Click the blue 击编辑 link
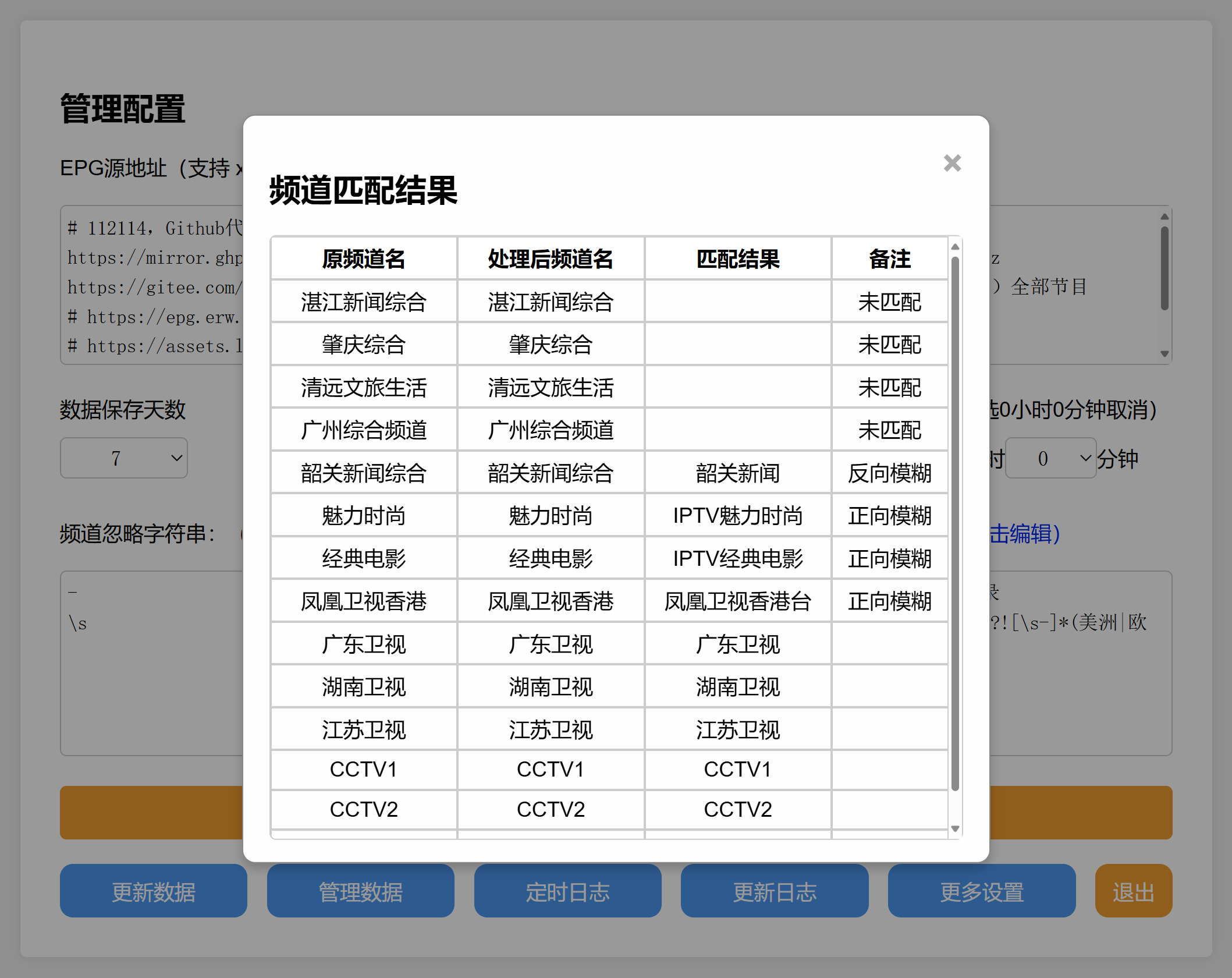The height and width of the screenshot is (978, 1232). pyautogui.click(x=1025, y=533)
